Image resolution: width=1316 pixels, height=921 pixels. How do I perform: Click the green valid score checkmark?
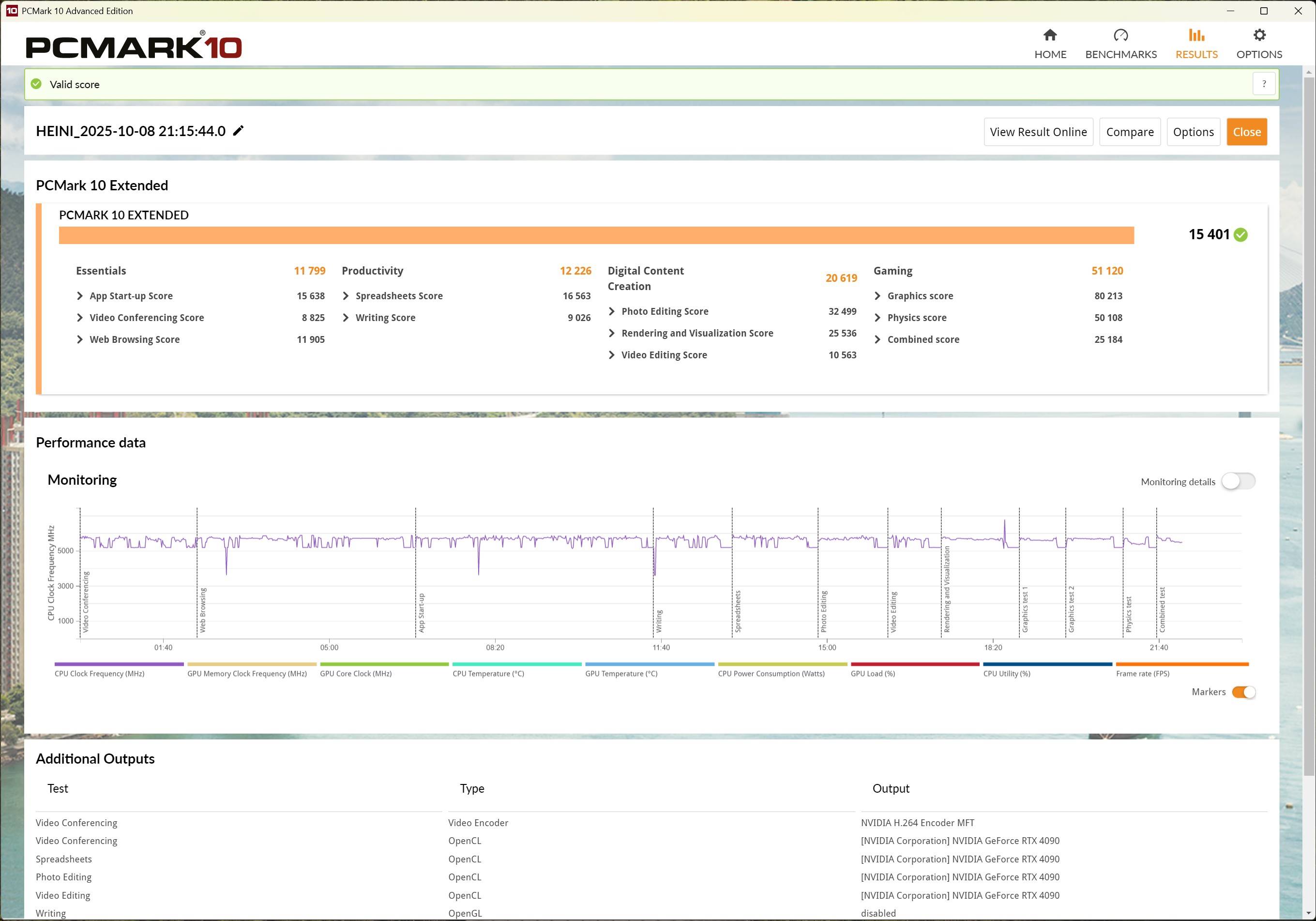click(37, 84)
